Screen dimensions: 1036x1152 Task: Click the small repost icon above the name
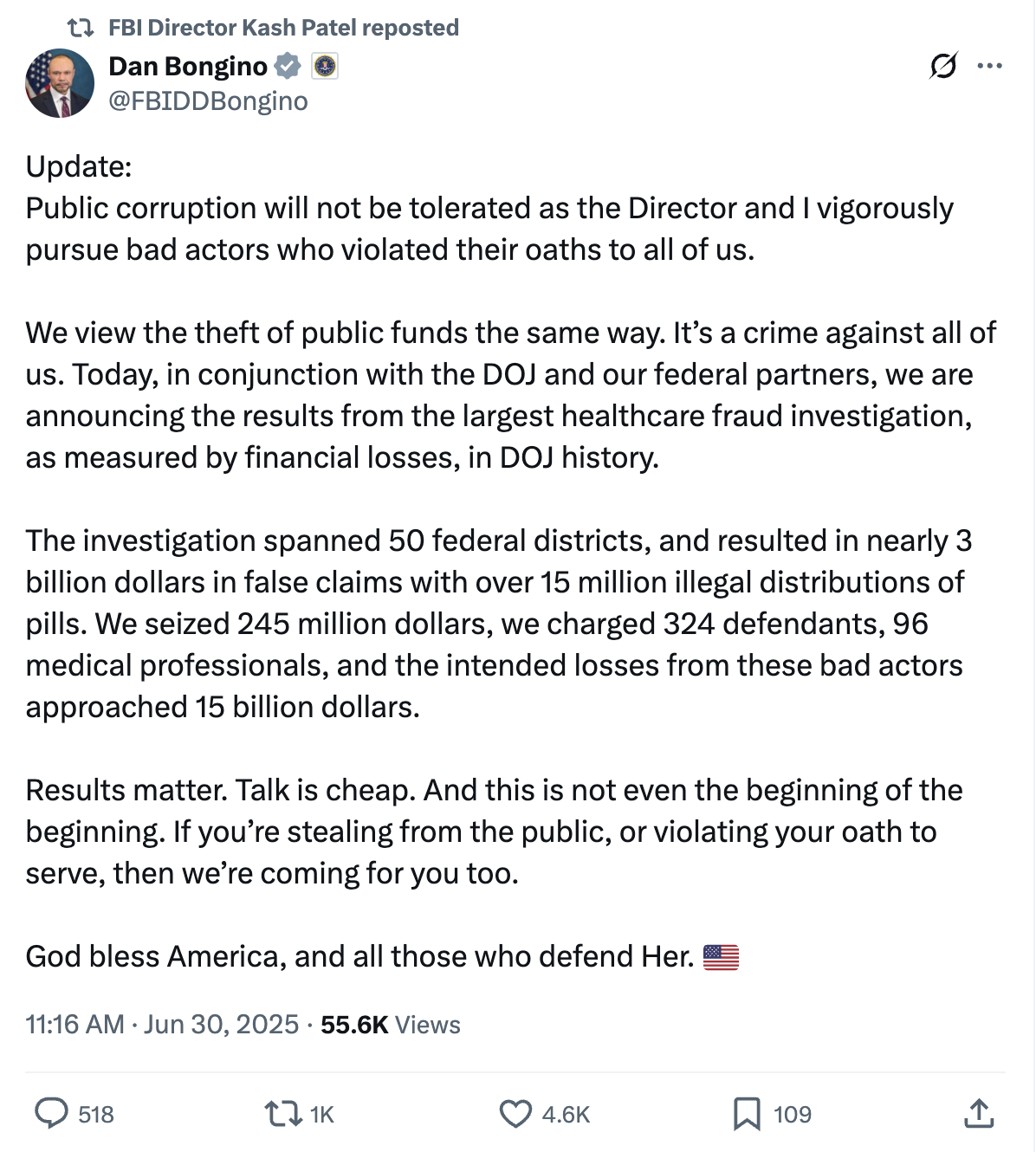click(81, 28)
